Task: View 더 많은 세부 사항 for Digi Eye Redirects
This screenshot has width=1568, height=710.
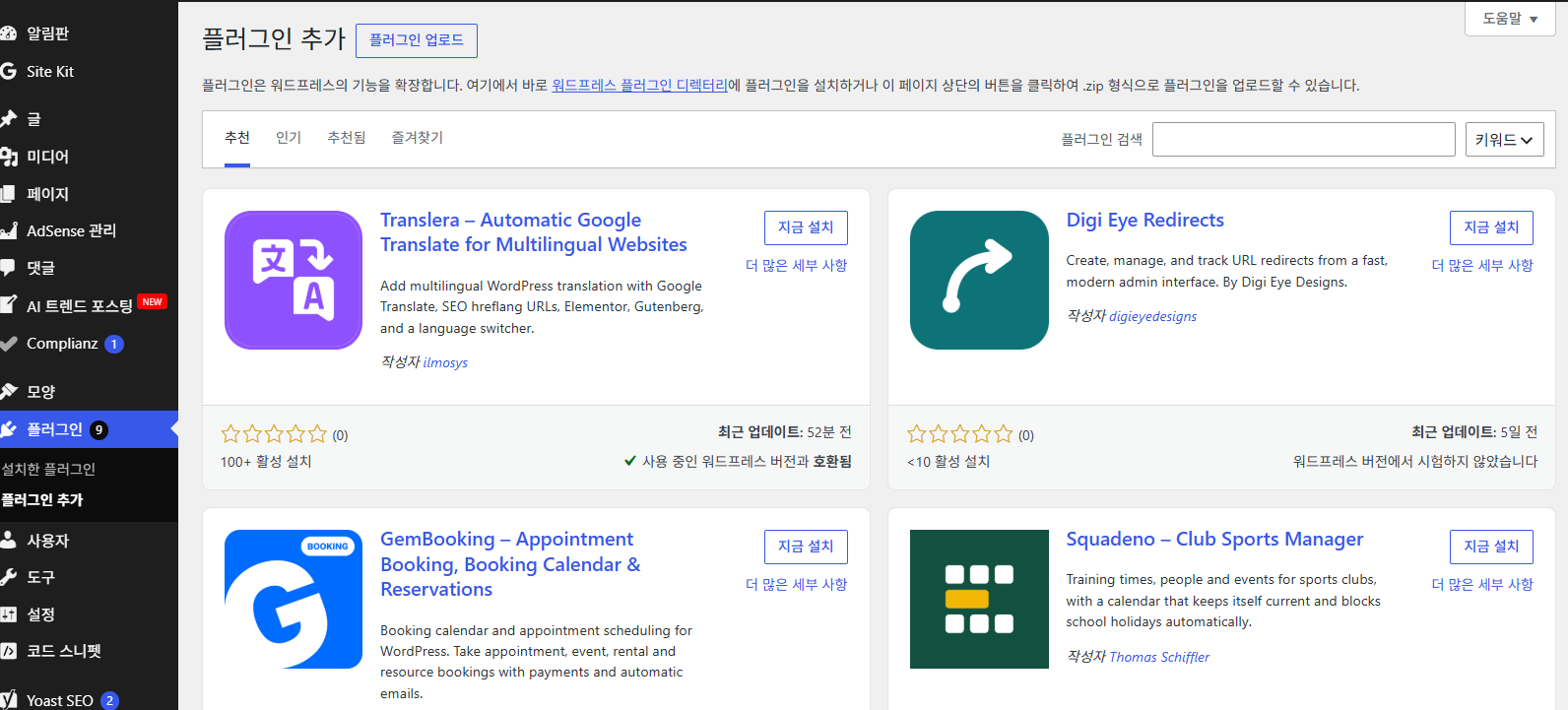Action: click(1482, 266)
